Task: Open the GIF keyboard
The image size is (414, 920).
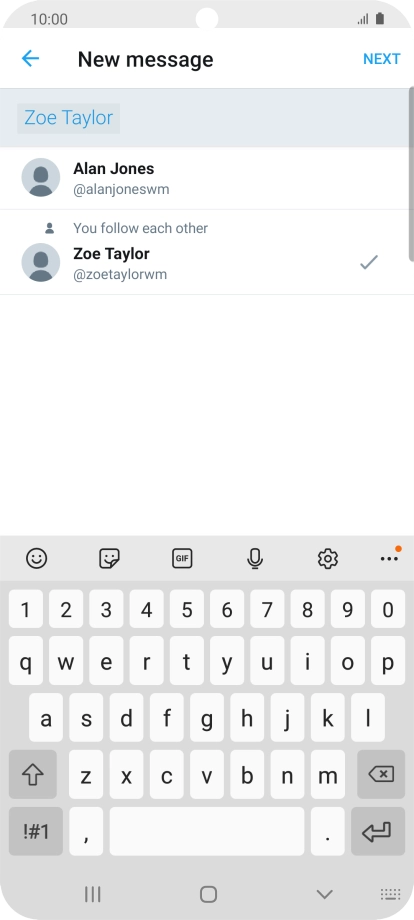Action: click(x=182, y=559)
